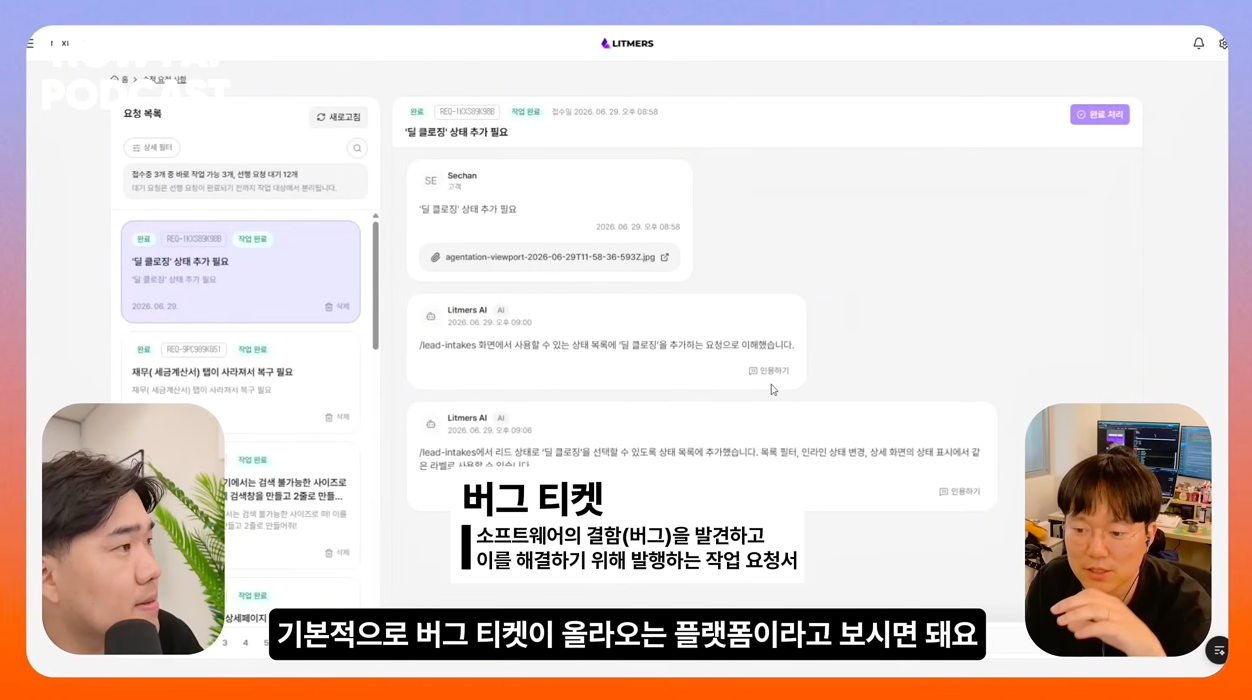Click the request list scrollbar thumb
Image resolution: width=1252 pixels, height=700 pixels.
point(376,286)
